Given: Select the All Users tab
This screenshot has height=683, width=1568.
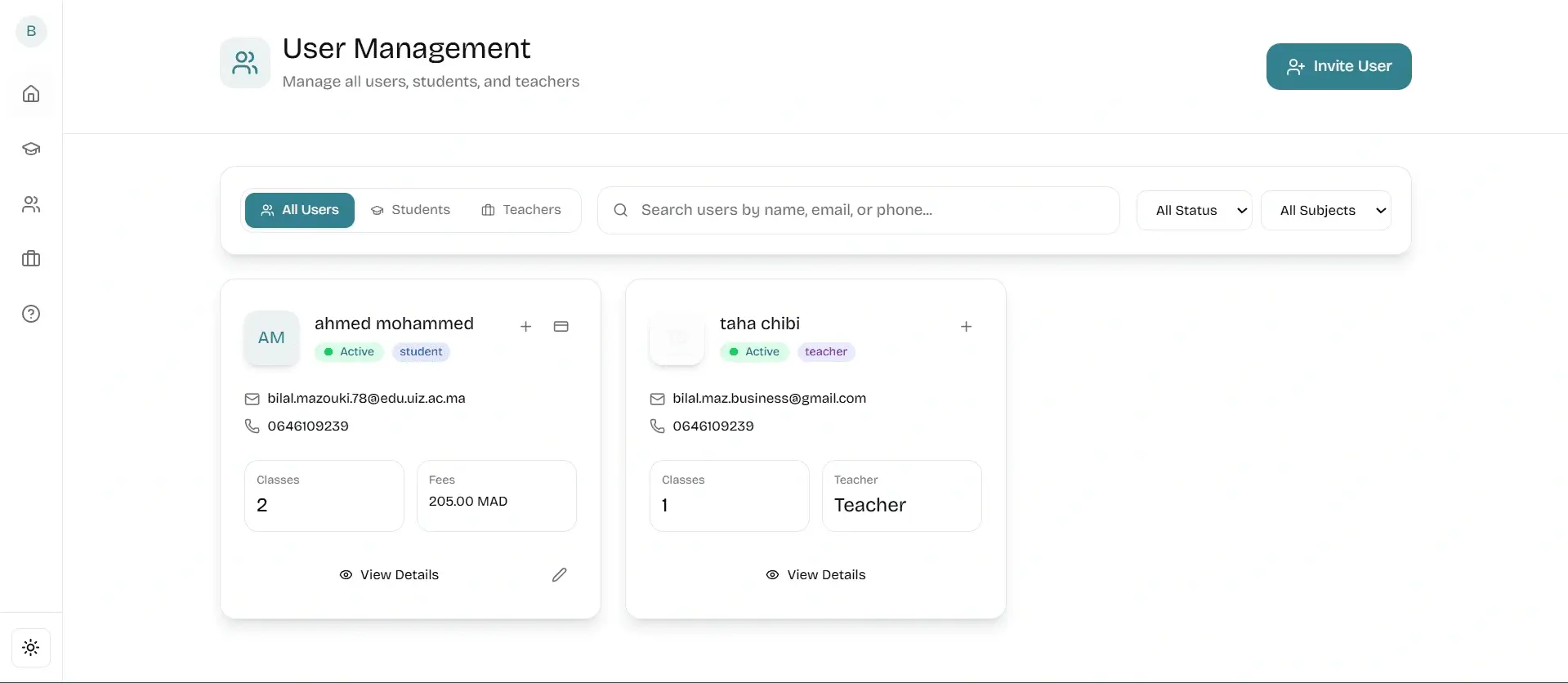Looking at the screenshot, I should pos(300,211).
